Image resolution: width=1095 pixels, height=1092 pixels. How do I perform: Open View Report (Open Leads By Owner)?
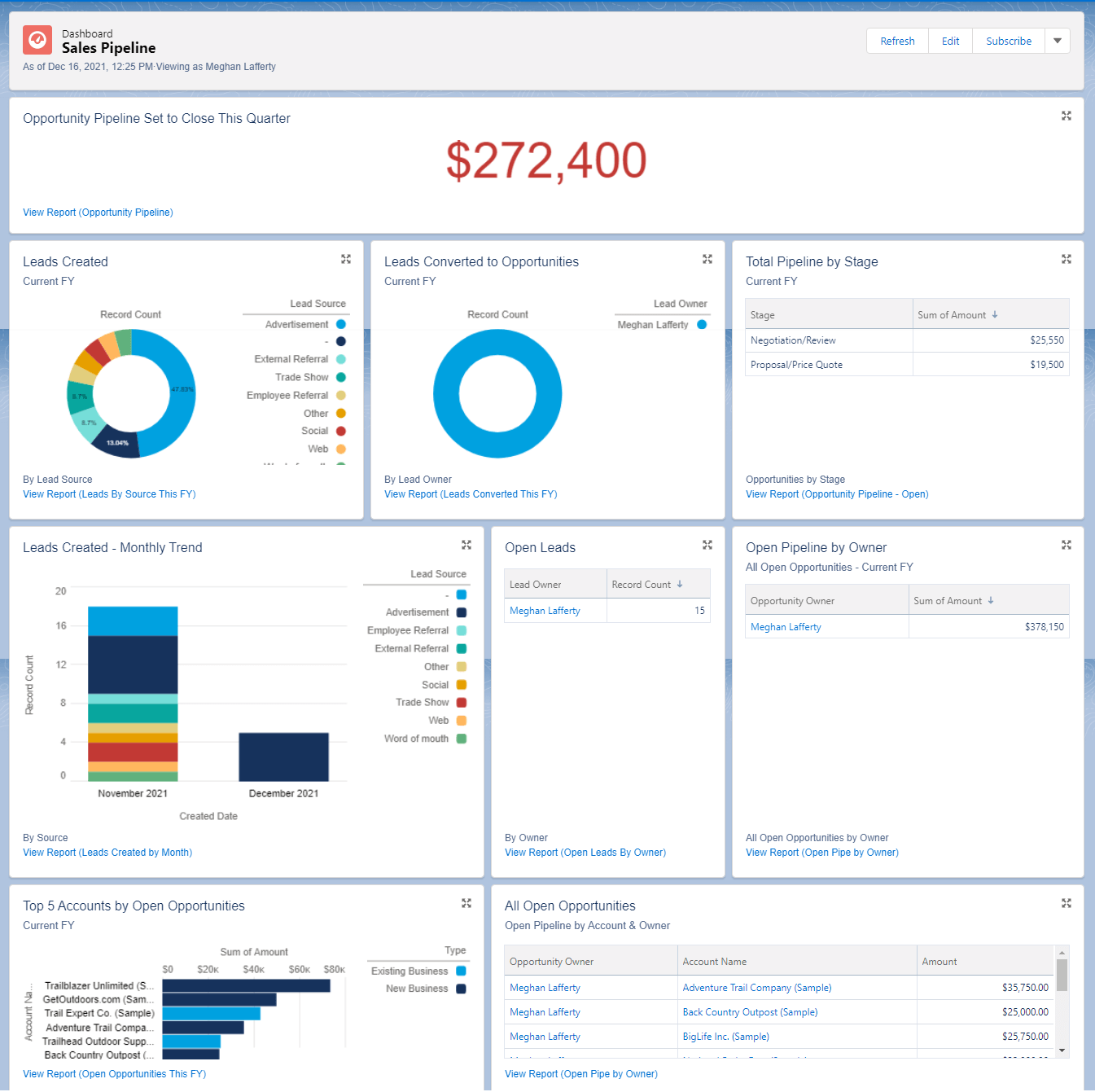tap(585, 853)
